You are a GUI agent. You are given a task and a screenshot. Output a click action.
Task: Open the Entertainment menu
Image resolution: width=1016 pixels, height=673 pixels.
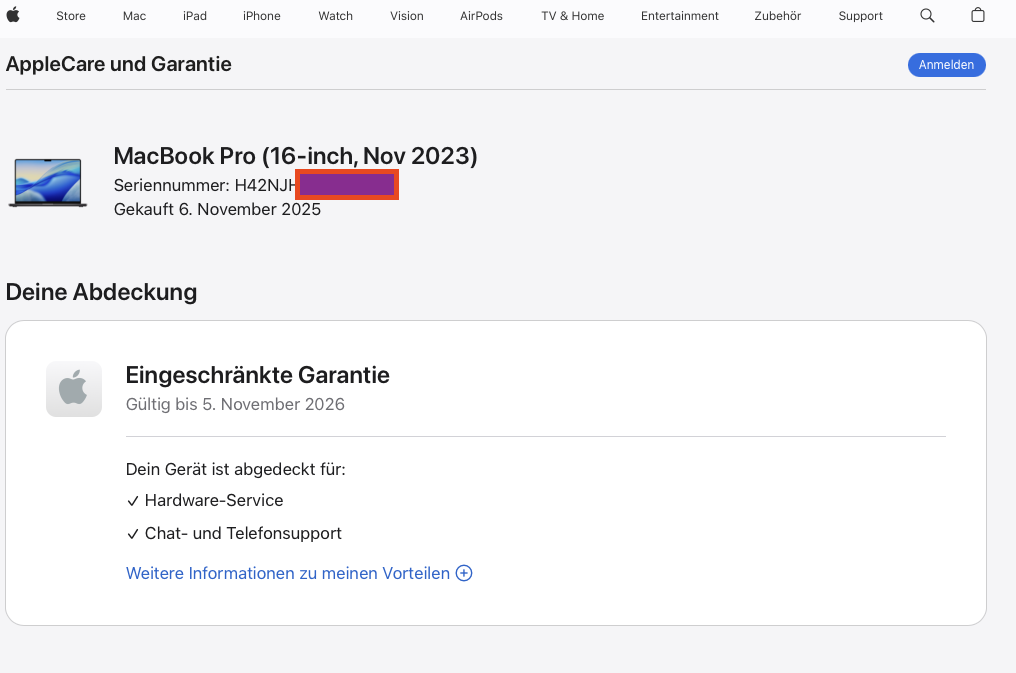coord(680,16)
